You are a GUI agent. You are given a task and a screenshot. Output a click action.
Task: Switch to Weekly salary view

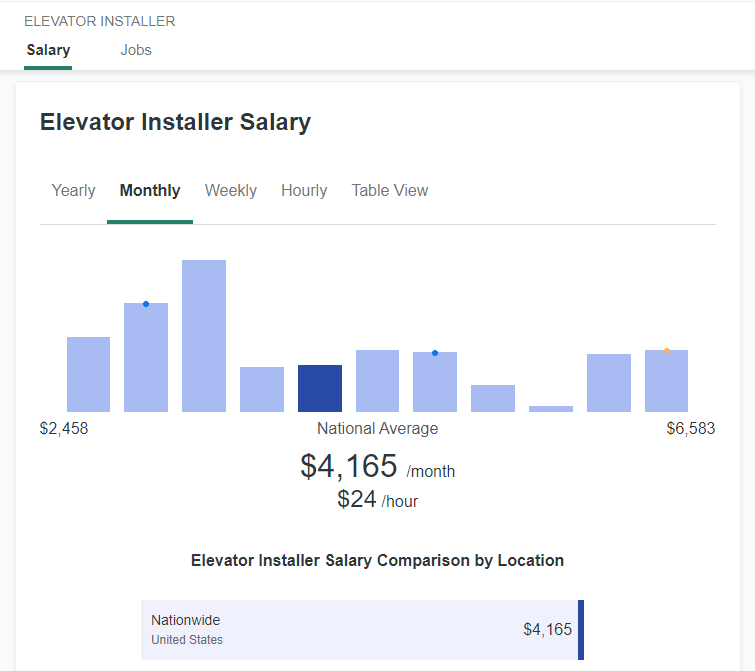(231, 191)
